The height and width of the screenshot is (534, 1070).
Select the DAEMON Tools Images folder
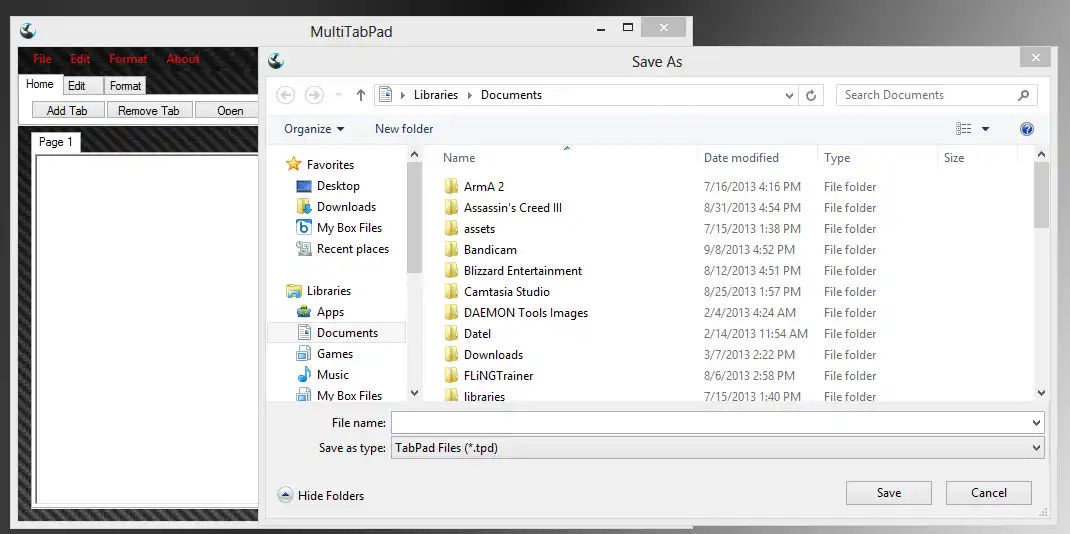[x=525, y=313]
